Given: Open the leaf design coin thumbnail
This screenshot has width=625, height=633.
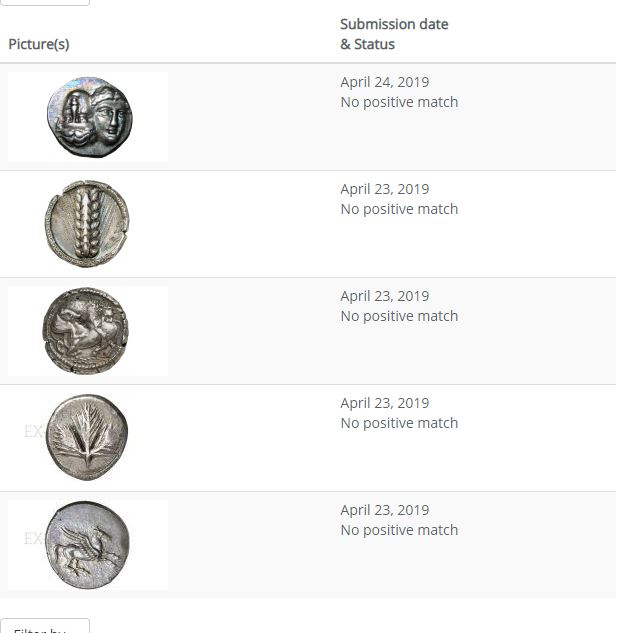Looking at the screenshot, I should pos(88,438).
